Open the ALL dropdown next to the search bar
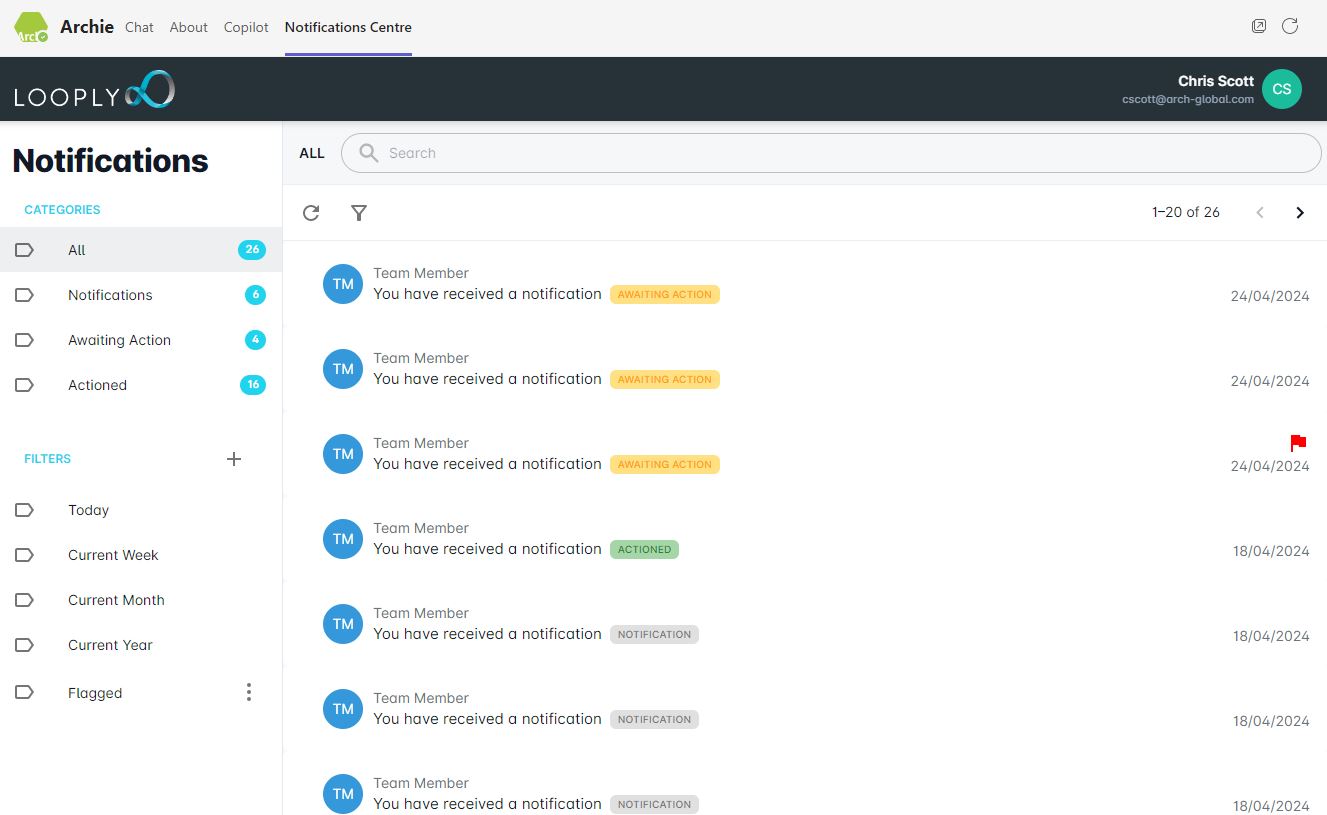This screenshot has width=1327, height=815. [x=311, y=153]
